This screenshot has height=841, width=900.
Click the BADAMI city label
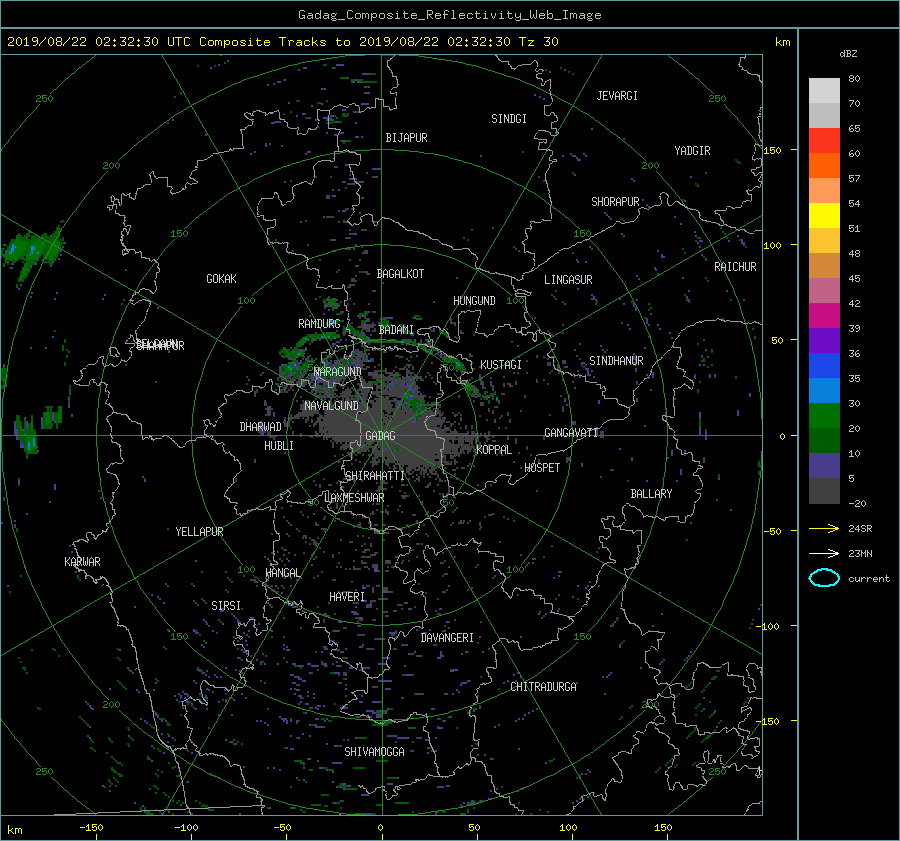[396, 330]
